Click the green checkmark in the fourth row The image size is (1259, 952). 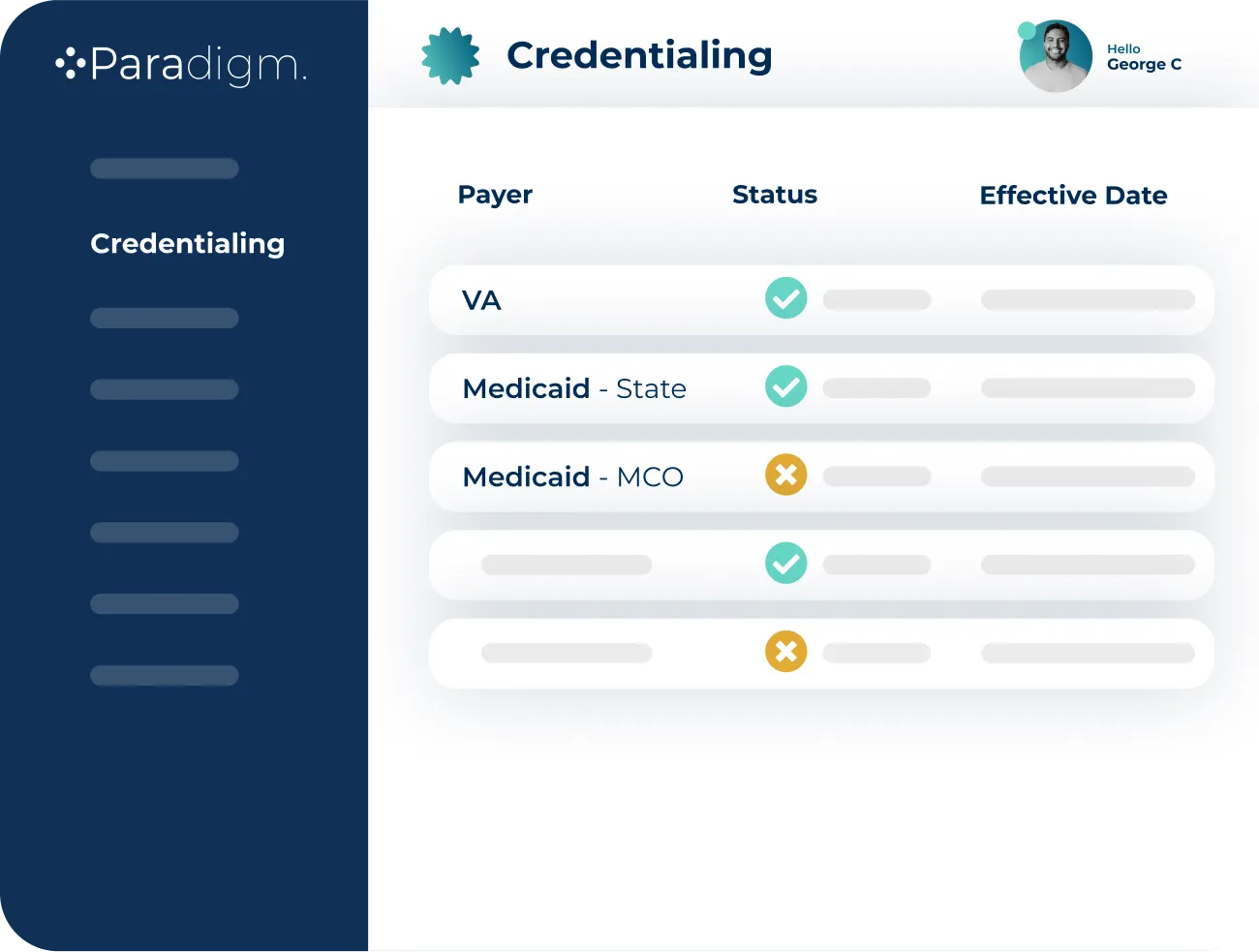(785, 563)
